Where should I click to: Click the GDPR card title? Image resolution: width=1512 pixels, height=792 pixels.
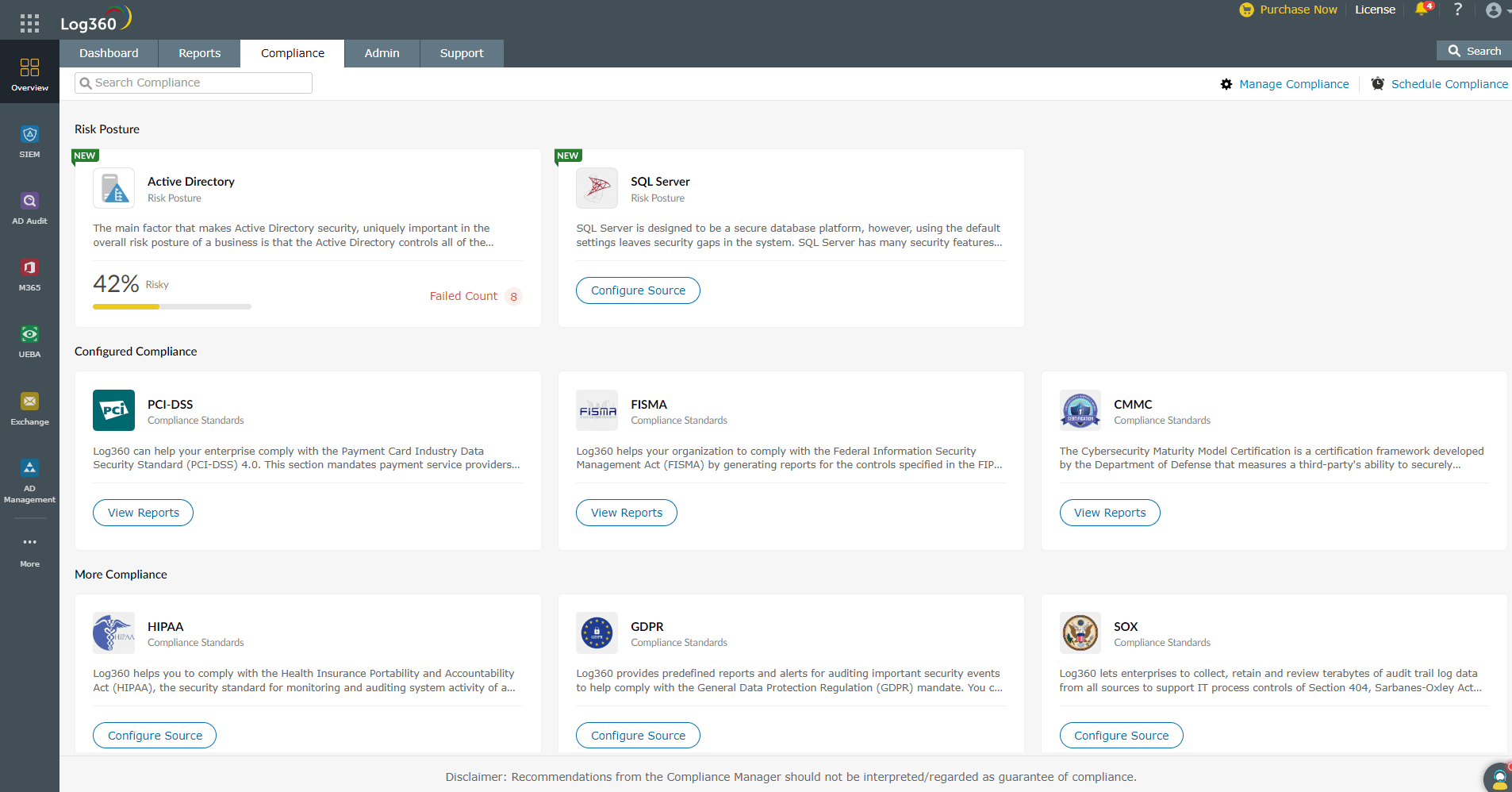(647, 627)
